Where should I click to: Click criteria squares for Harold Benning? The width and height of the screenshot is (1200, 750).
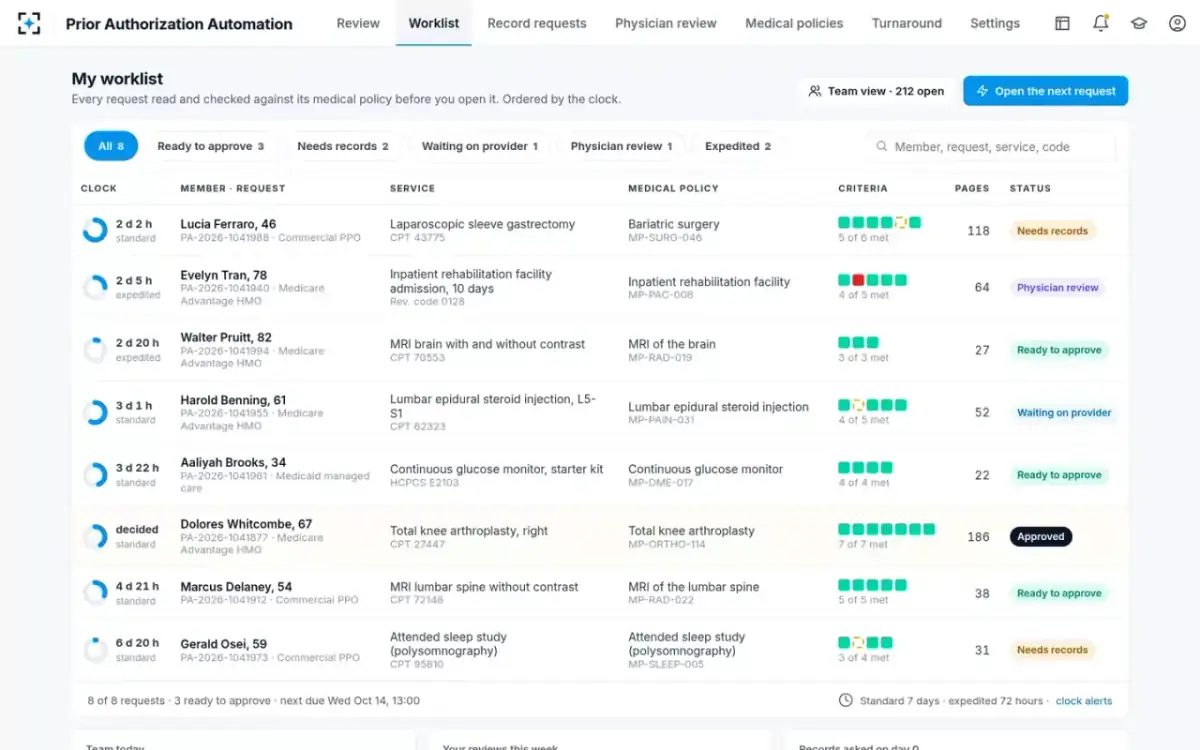click(x=872, y=406)
